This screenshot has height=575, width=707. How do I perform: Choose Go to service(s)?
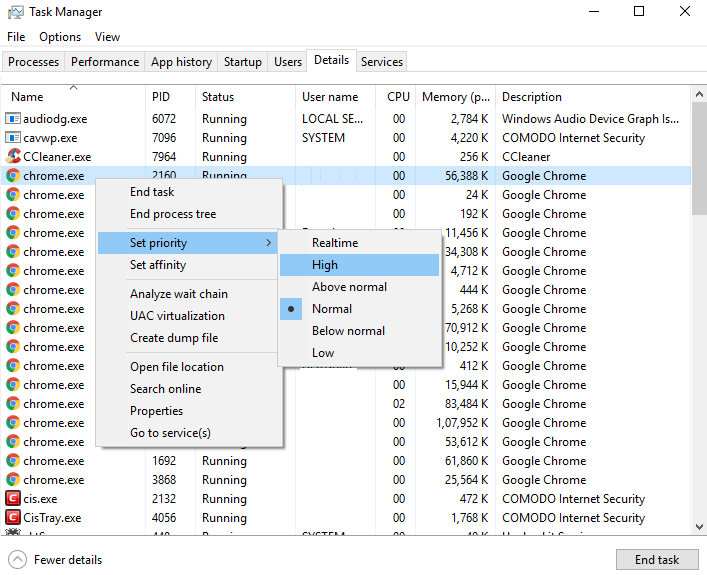190,433
